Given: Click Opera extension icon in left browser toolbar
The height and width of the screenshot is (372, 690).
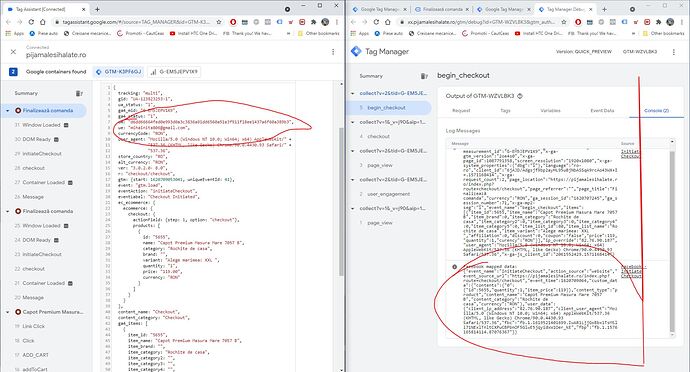Looking at the screenshot, I should point(233,22).
